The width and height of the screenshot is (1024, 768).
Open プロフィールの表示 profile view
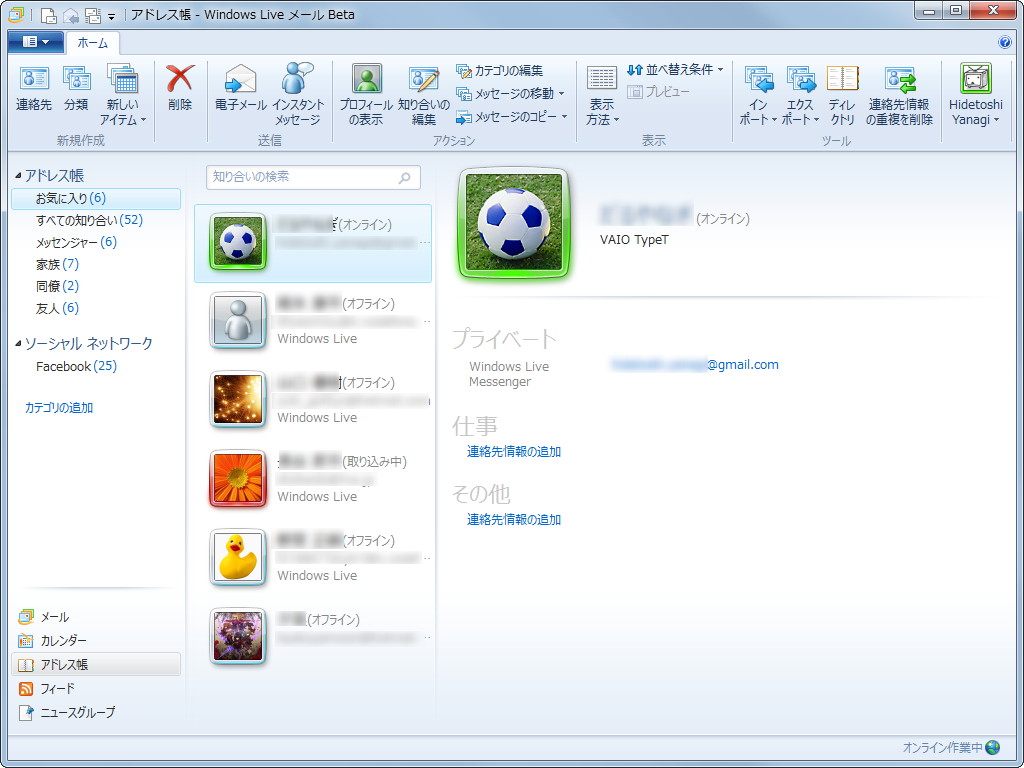[366, 95]
